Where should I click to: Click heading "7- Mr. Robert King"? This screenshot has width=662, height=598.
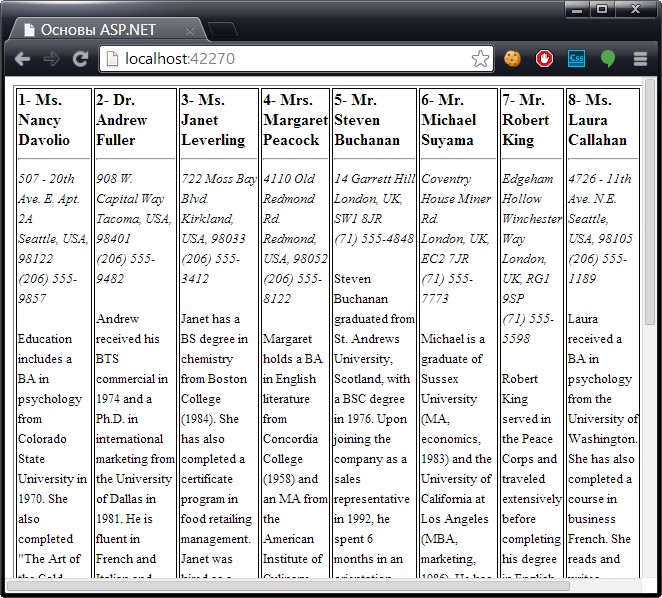point(526,120)
